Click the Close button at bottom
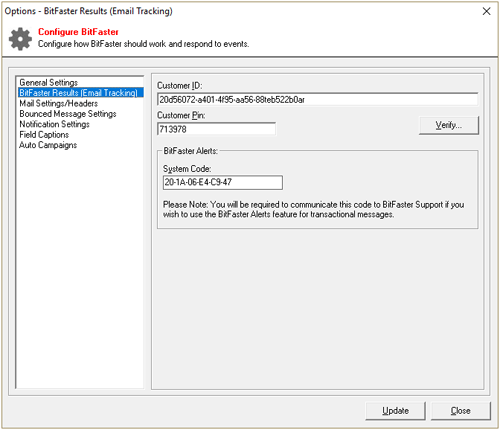 [461, 411]
